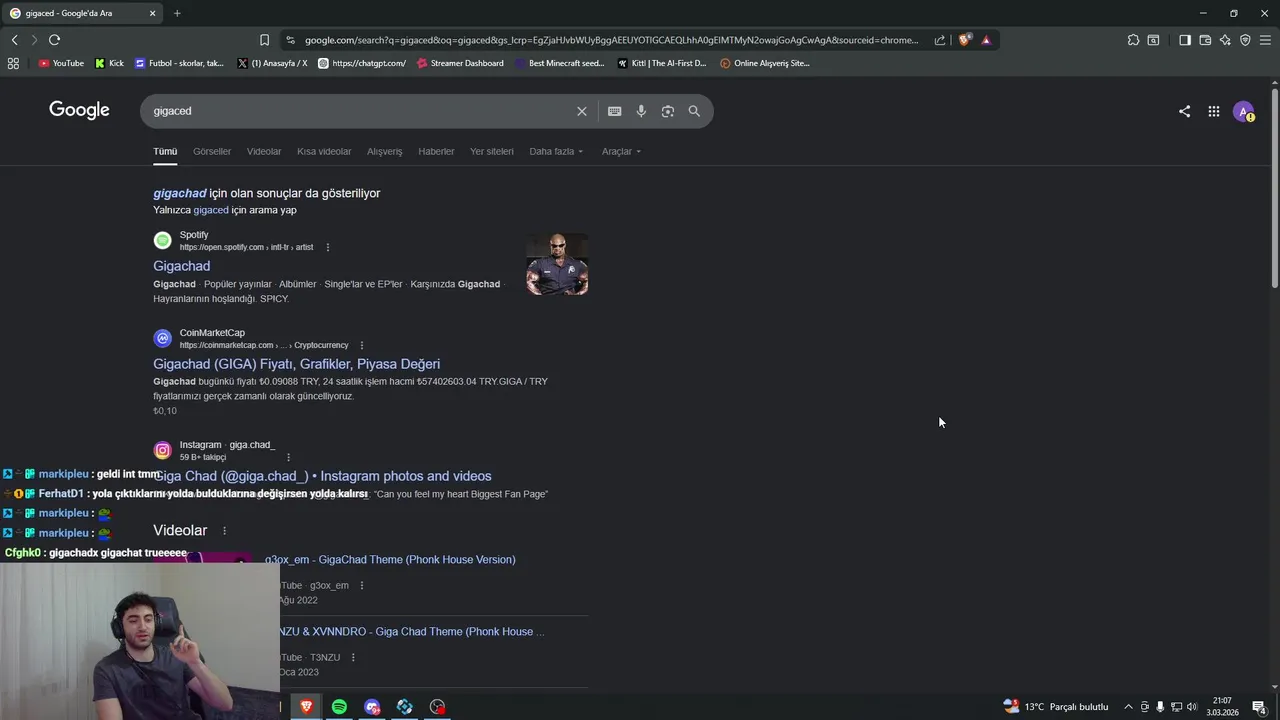
Task: Open GigaChad Theme Phonk House video
Action: [390, 559]
